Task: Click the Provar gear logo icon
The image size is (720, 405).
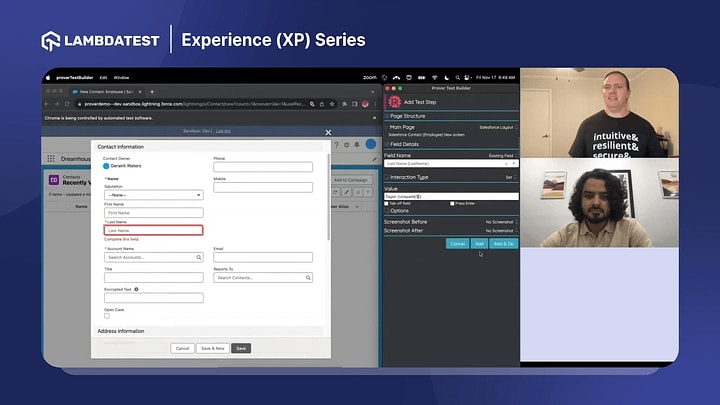Action: 394,102
